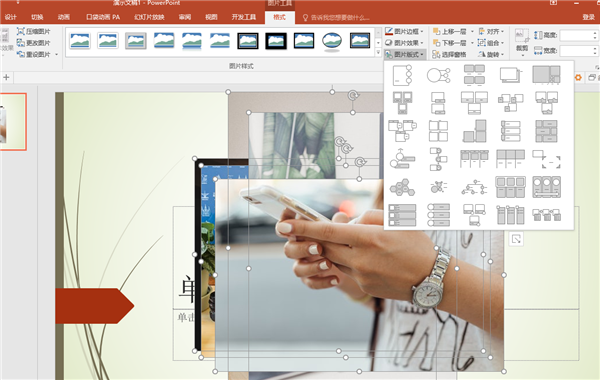
Task: Switch to the 动画 animations tab
Action: point(64,17)
